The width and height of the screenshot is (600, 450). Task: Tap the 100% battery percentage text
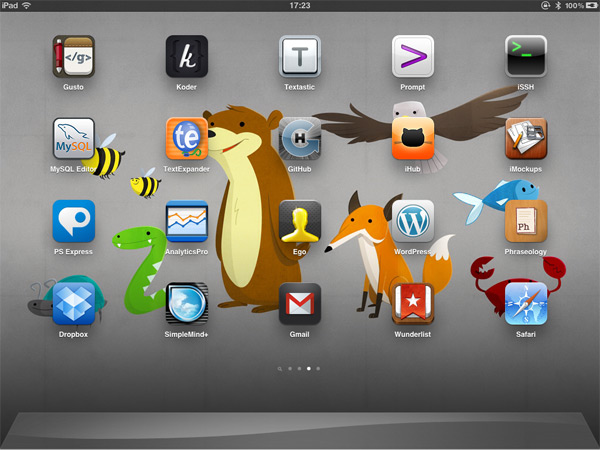[x=574, y=5]
